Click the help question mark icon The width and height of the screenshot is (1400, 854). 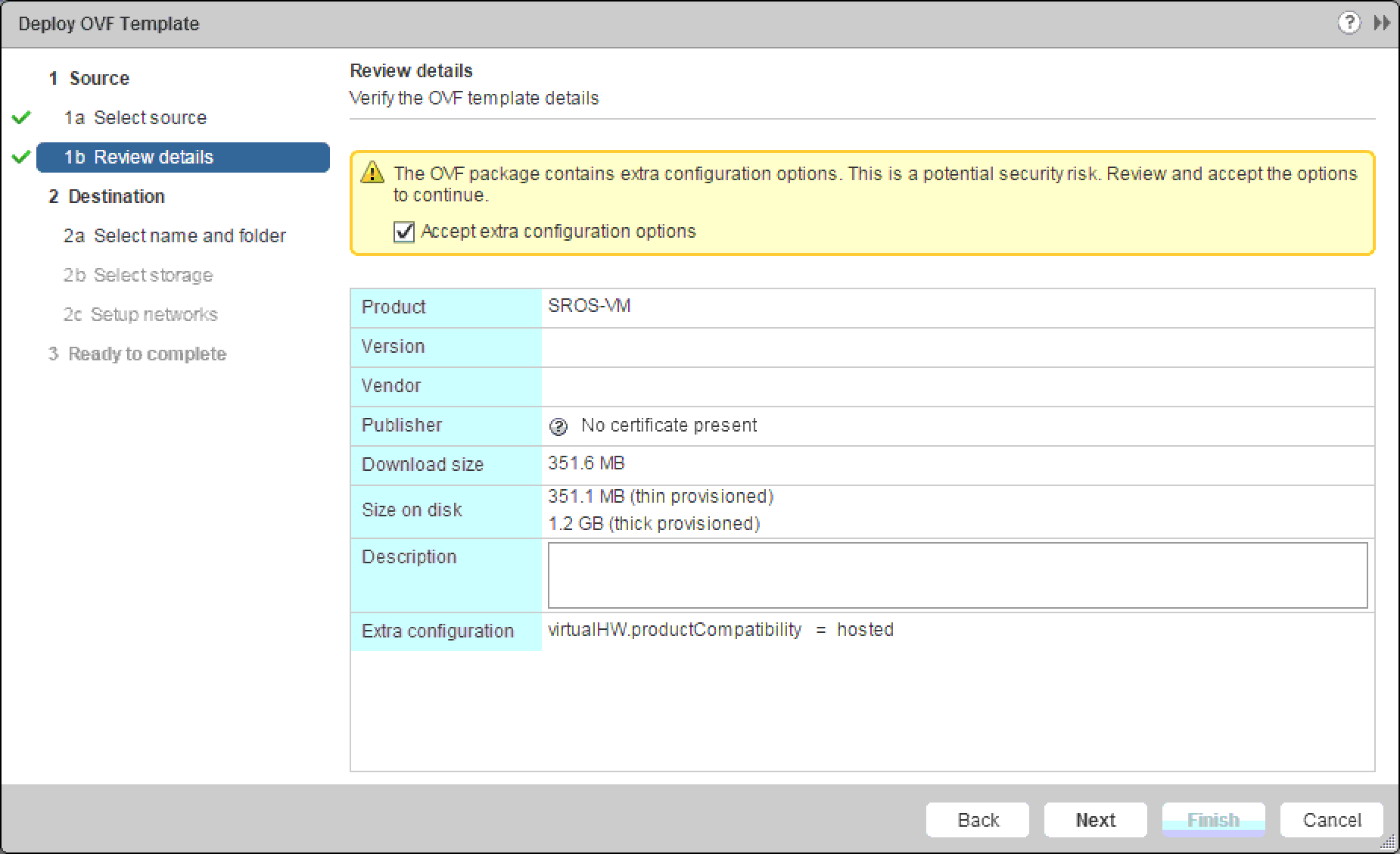coord(1349,23)
